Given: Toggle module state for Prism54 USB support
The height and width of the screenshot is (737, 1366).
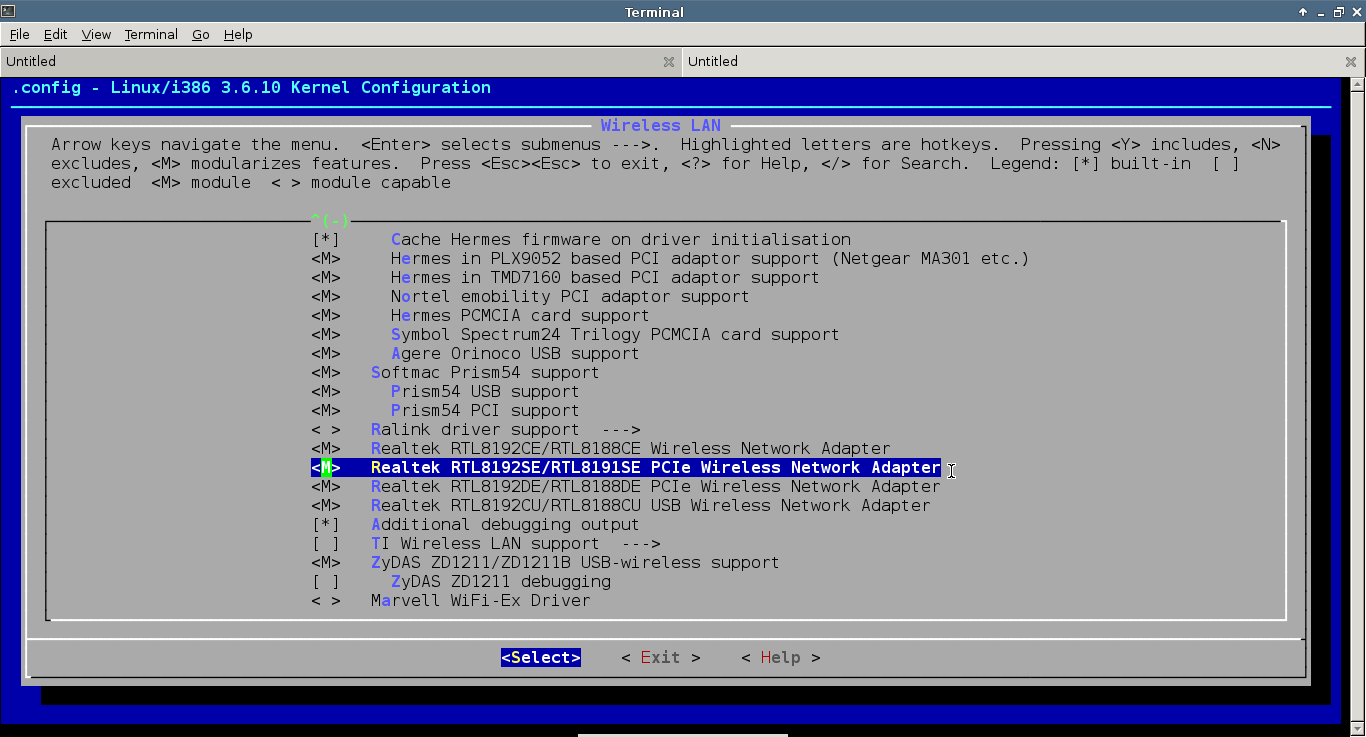Looking at the screenshot, I should pos(326,391).
